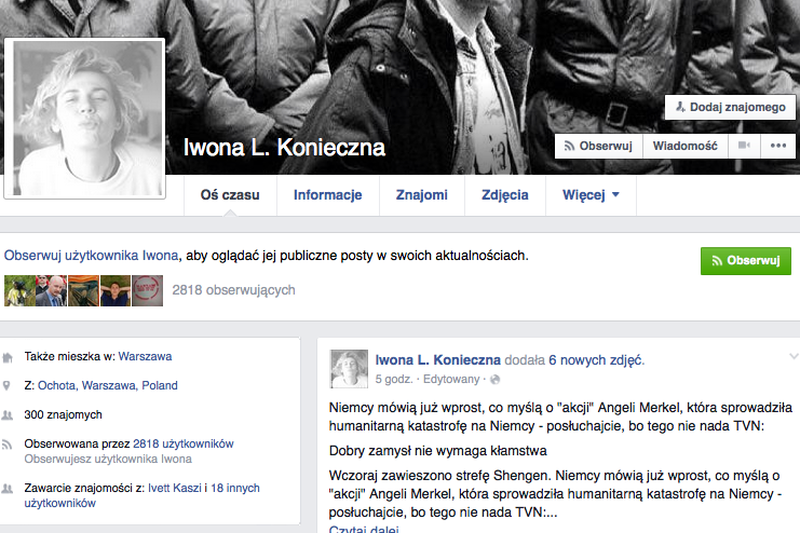Click the profile name on cover photo
800x533 pixels.
point(284,147)
